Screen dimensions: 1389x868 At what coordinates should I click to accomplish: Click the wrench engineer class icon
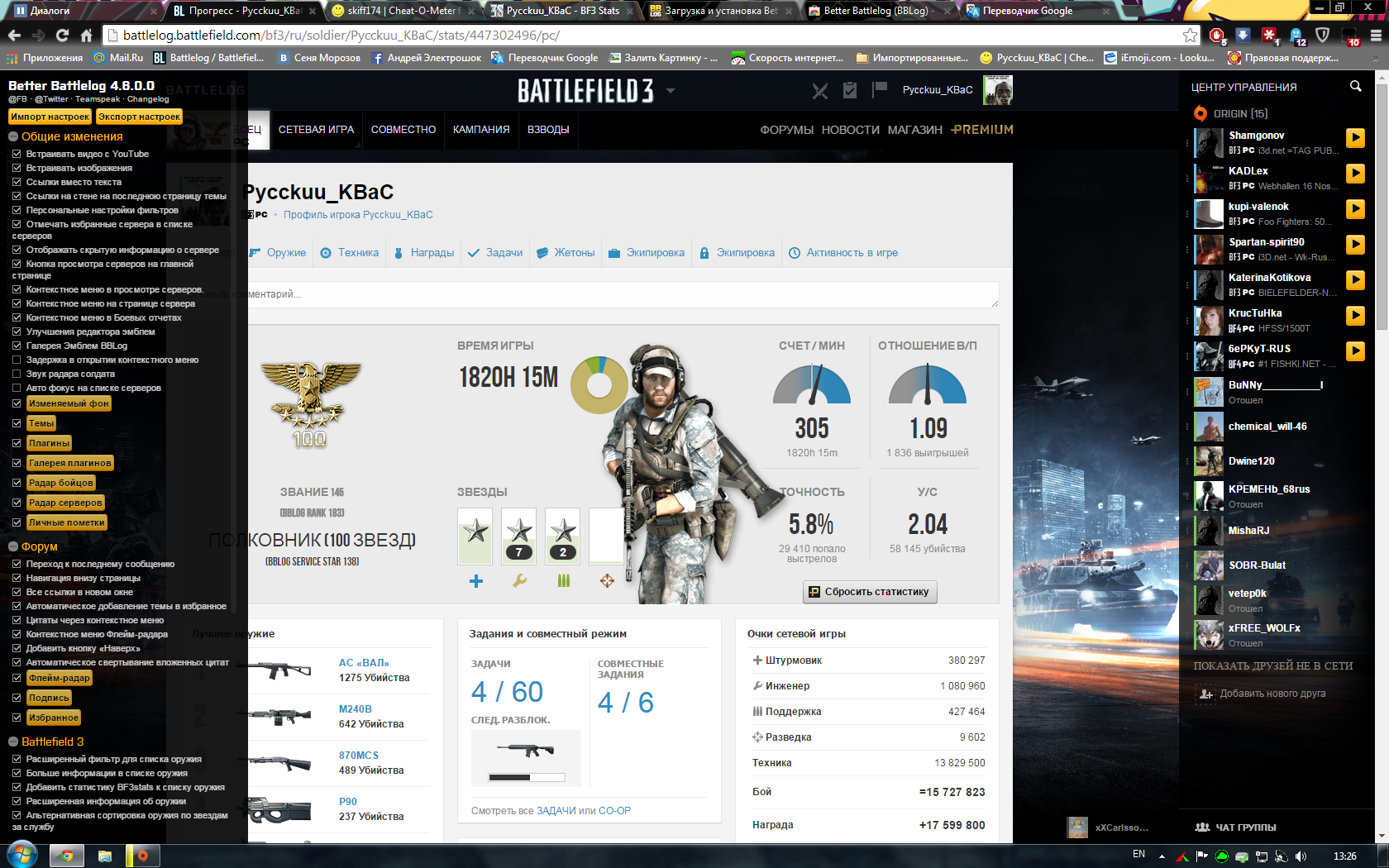coord(519,581)
